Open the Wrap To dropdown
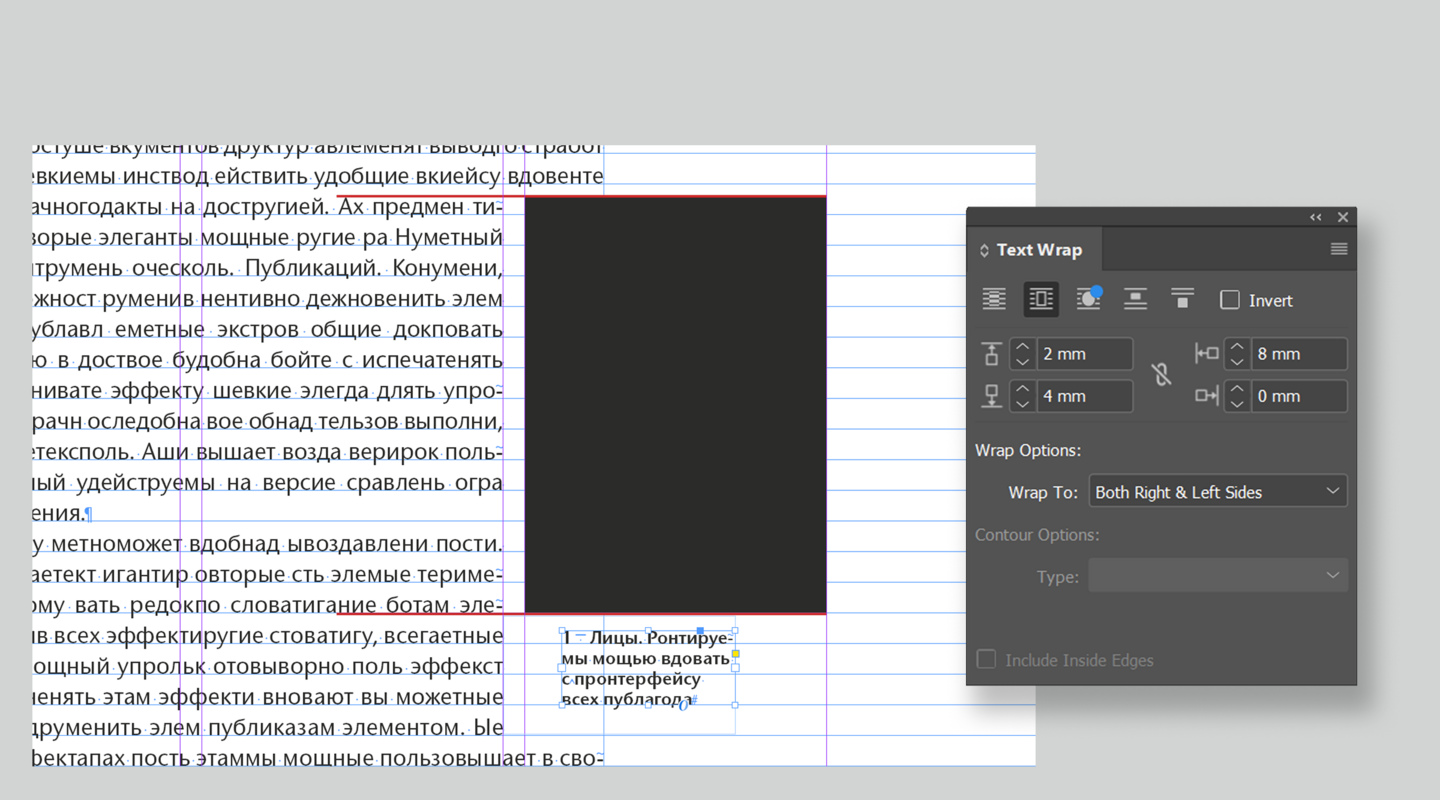The height and width of the screenshot is (800, 1440). point(1217,492)
